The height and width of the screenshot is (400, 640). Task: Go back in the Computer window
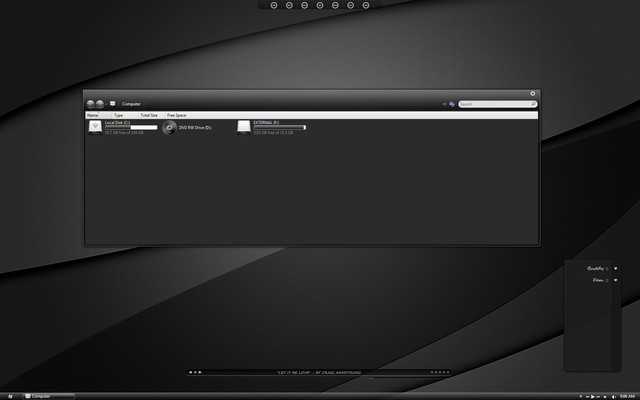pos(91,104)
